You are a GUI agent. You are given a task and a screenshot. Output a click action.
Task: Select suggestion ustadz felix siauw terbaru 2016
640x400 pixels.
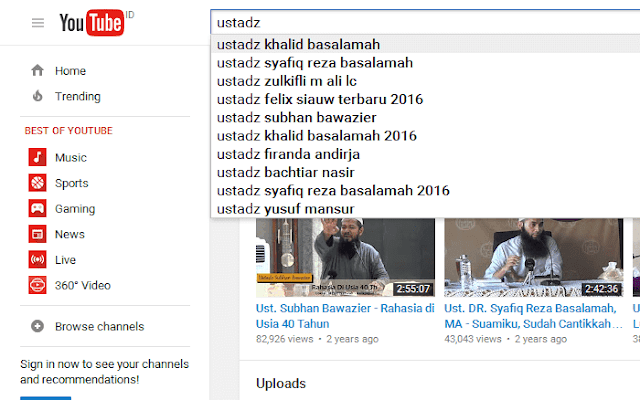coord(425,99)
